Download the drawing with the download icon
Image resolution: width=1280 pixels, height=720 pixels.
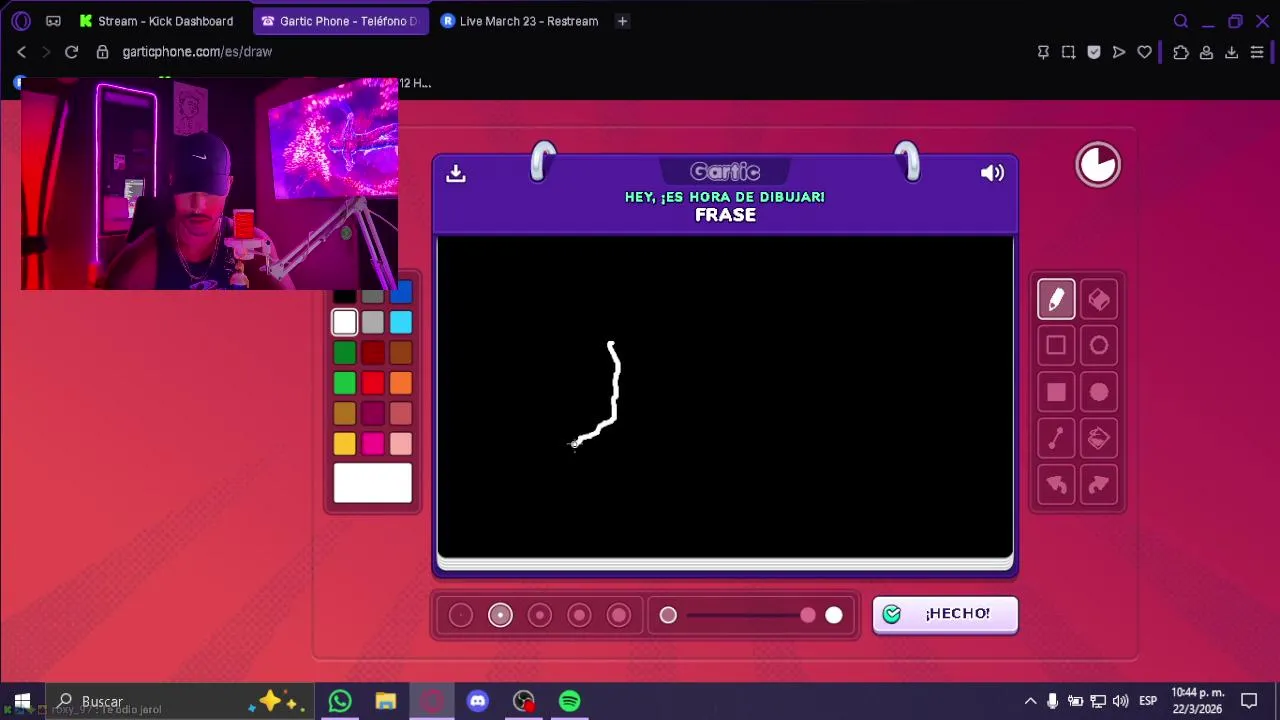coord(456,173)
